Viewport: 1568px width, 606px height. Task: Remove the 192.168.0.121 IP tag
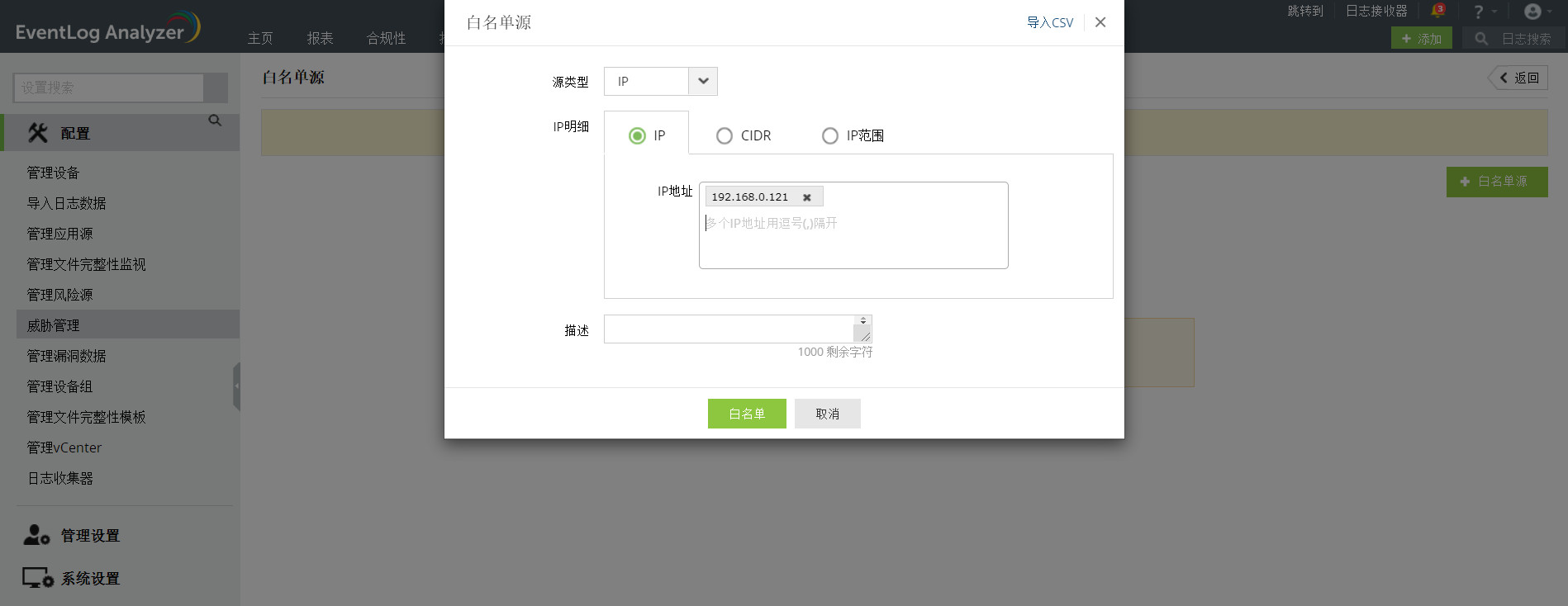coord(807,197)
